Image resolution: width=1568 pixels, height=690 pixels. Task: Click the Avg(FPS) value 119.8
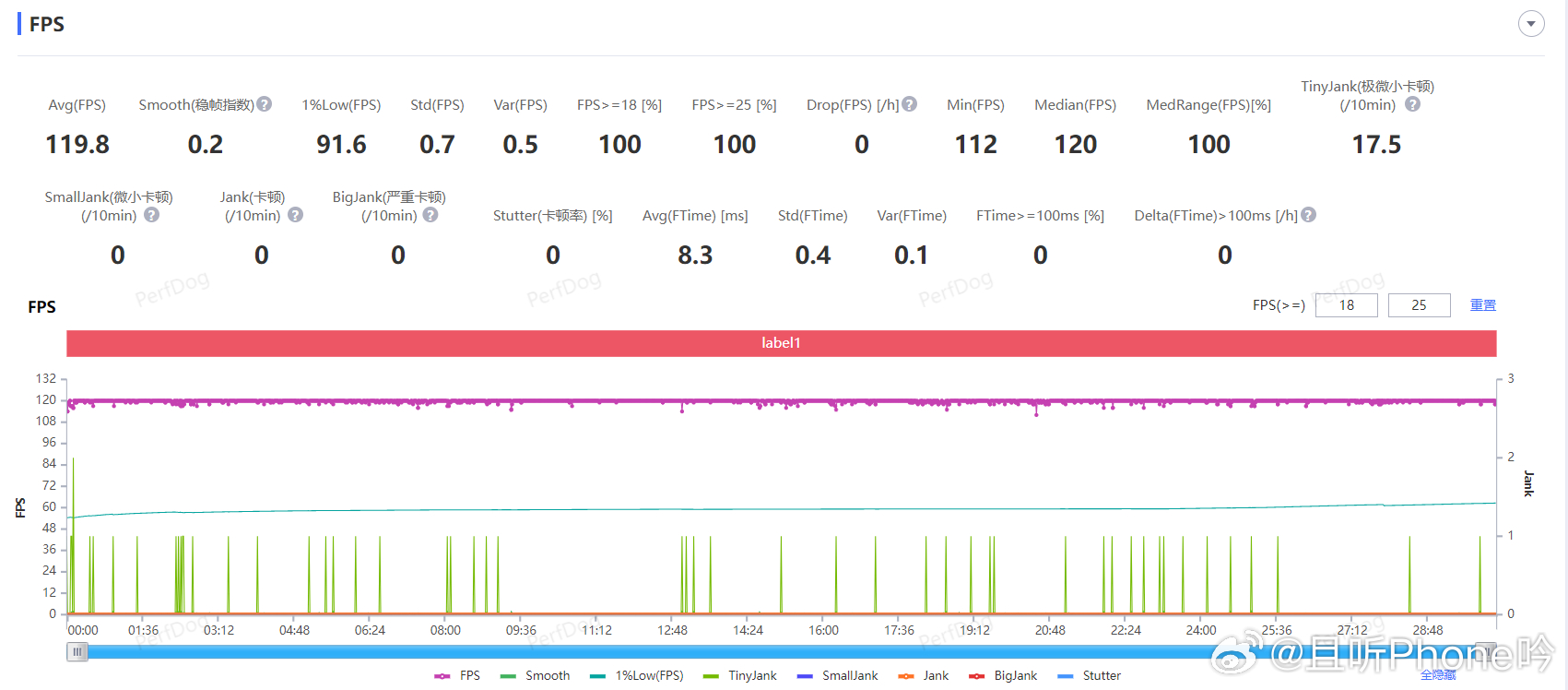tap(77, 145)
